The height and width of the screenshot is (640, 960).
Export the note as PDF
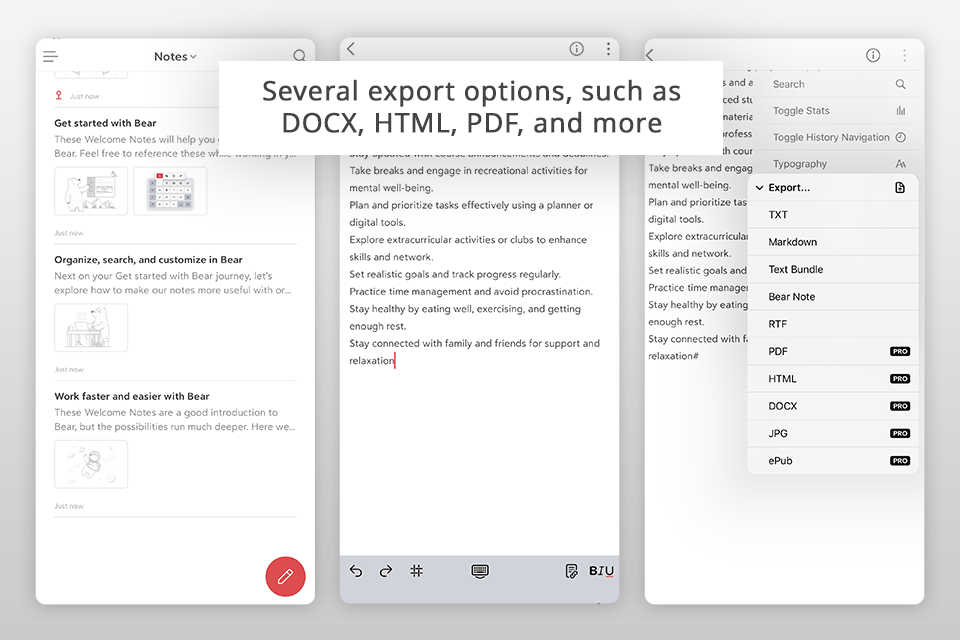[x=833, y=352]
